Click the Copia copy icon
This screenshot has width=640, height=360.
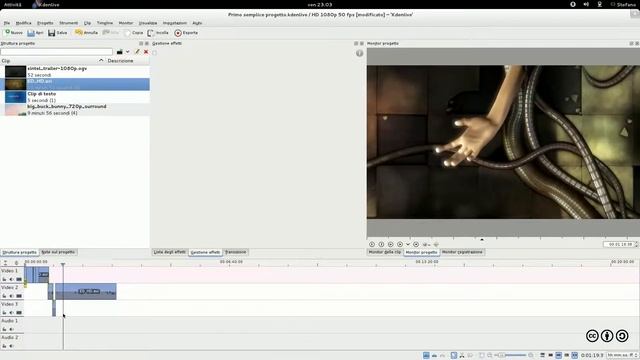click(x=127, y=33)
